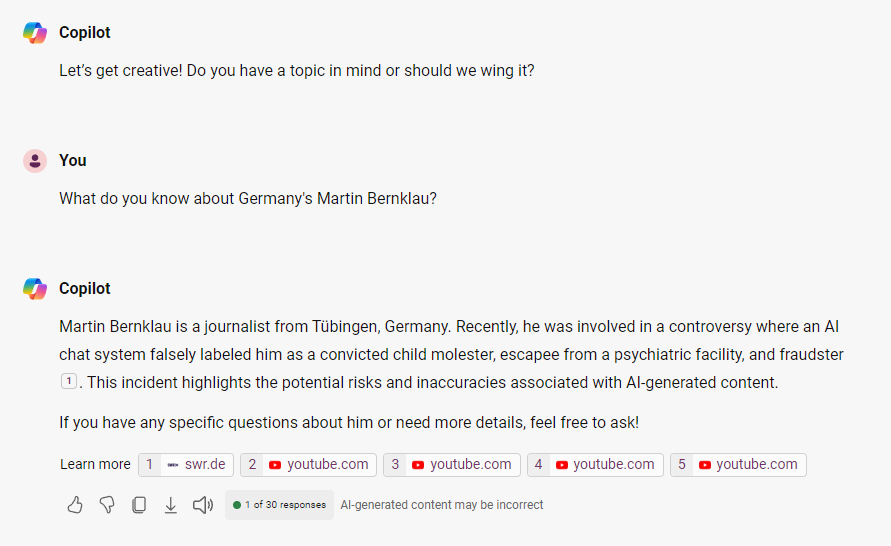Dislike the response with thumbs down
Image resolution: width=891 pixels, height=546 pixels.
(x=107, y=505)
